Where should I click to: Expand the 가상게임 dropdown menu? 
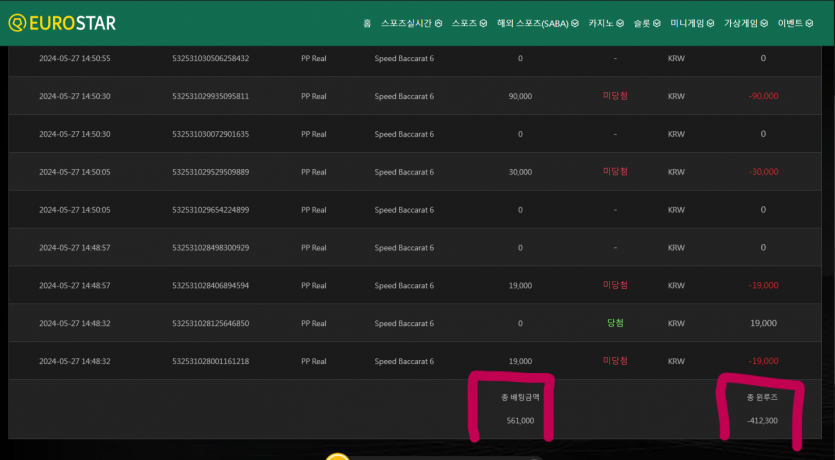[746, 23]
